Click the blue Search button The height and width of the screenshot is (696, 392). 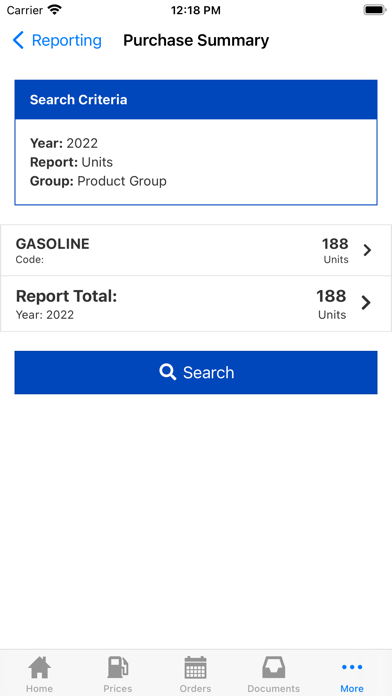pyautogui.click(x=196, y=372)
